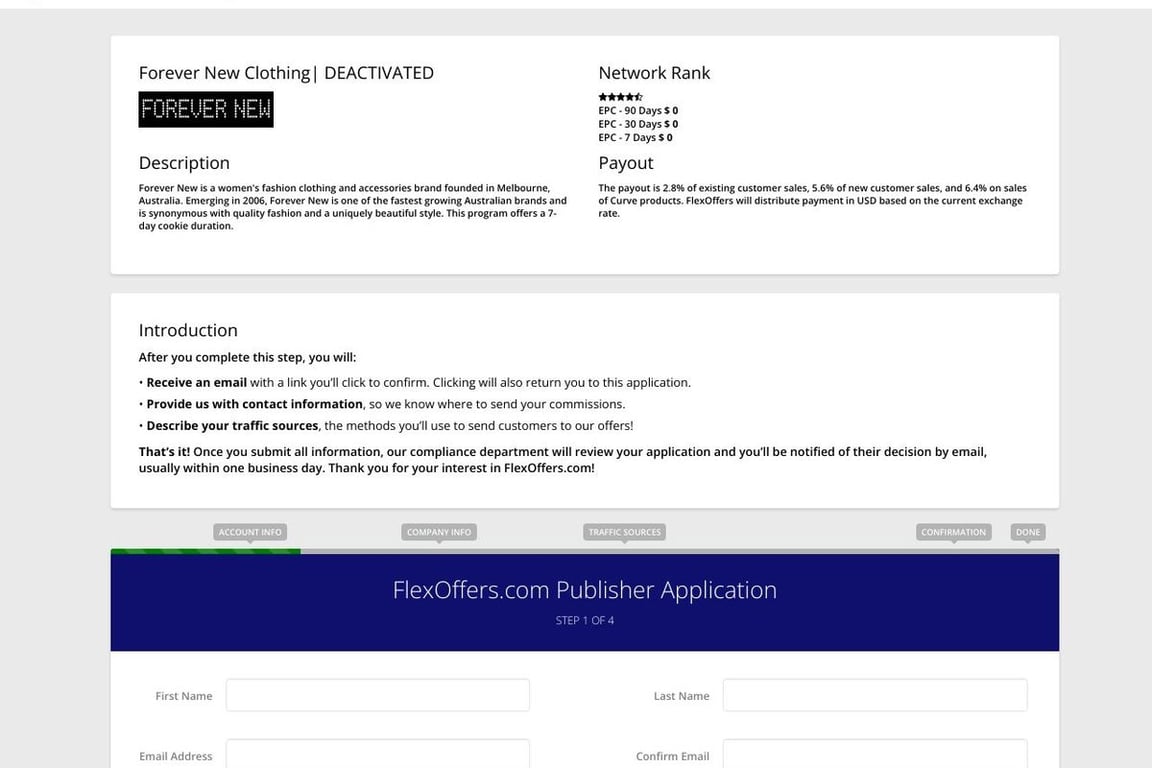Click into the Confirm Email field
Image resolution: width=1152 pixels, height=768 pixels.
click(x=874, y=755)
